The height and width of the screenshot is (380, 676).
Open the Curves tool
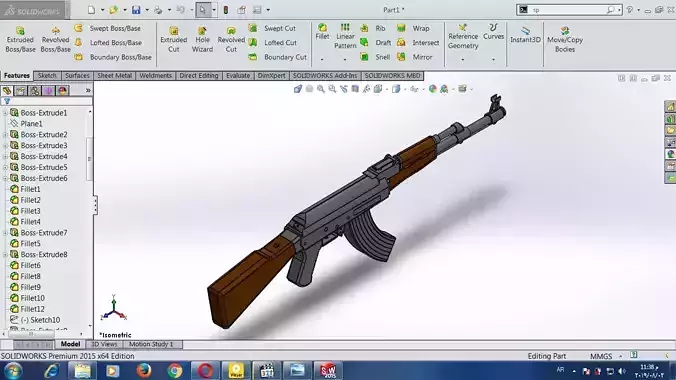coord(493,32)
